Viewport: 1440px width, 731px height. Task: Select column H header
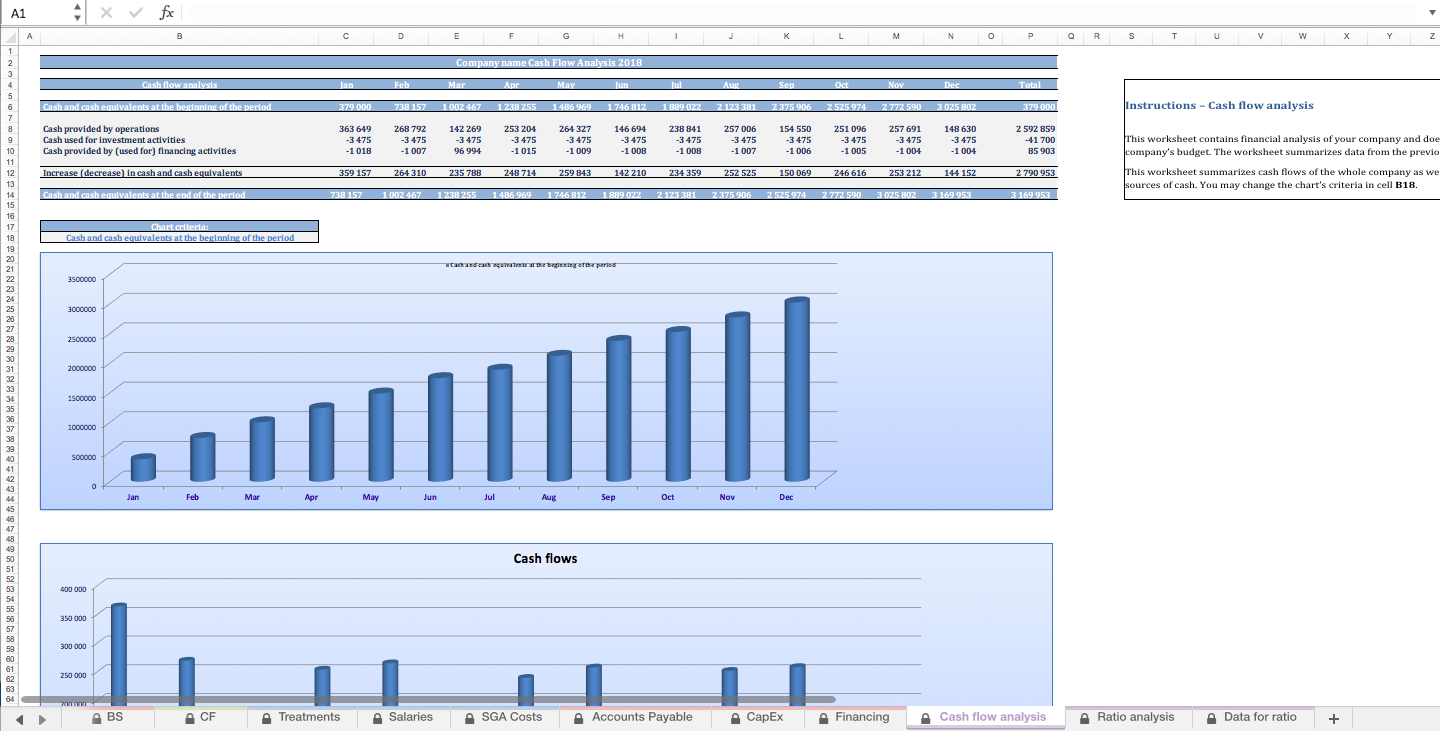coord(621,37)
